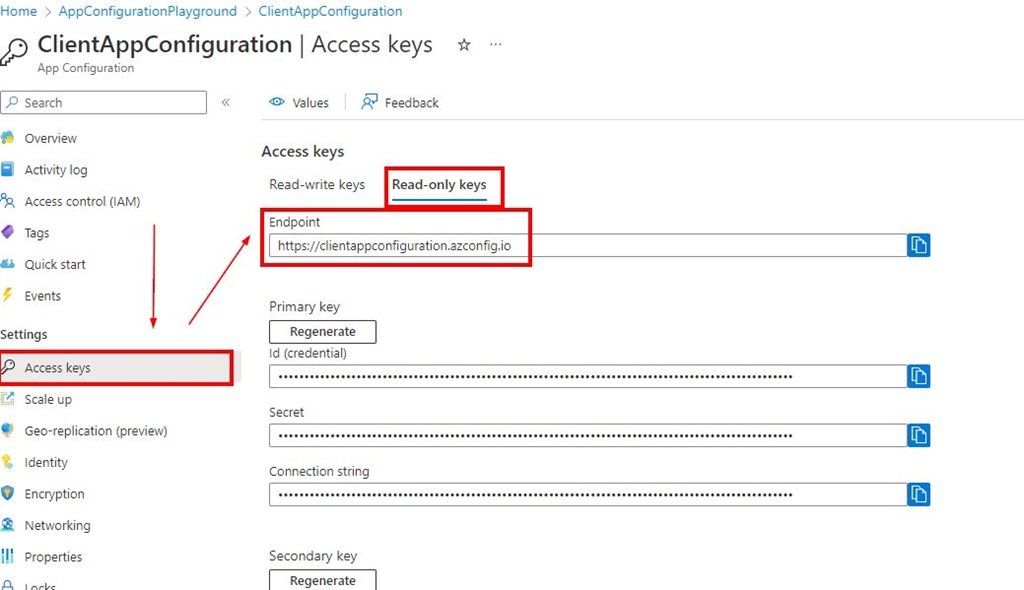Switch to the Read-write keys tab
1024x590 pixels.
pyautogui.click(x=317, y=185)
